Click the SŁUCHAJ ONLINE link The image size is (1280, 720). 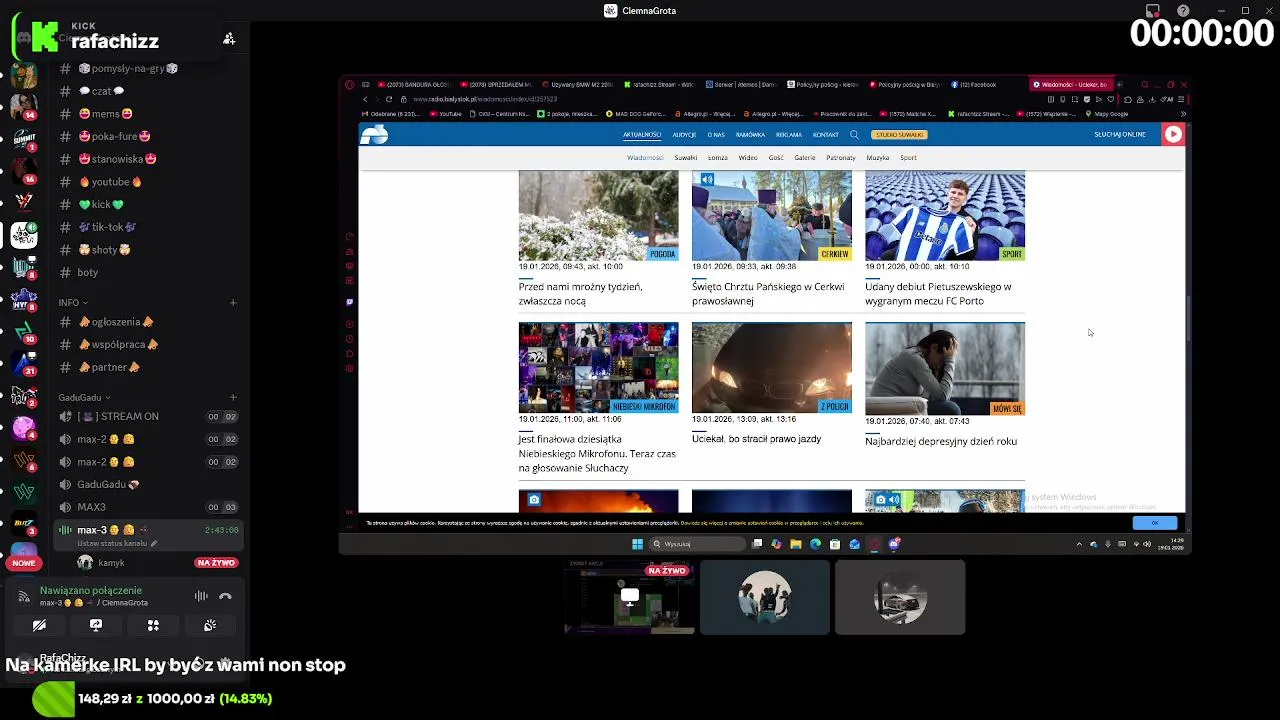(1120, 135)
